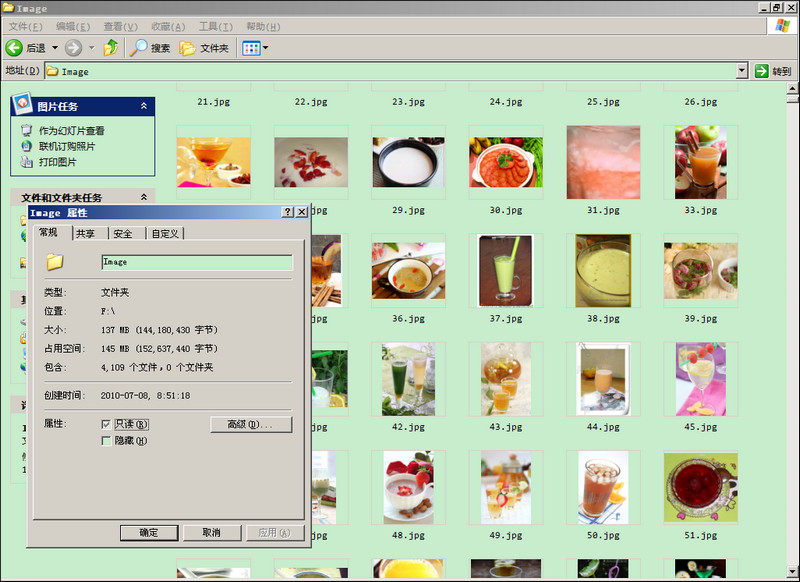
Task: Open the Search (搜索) toolbar button
Action: (x=149, y=48)
